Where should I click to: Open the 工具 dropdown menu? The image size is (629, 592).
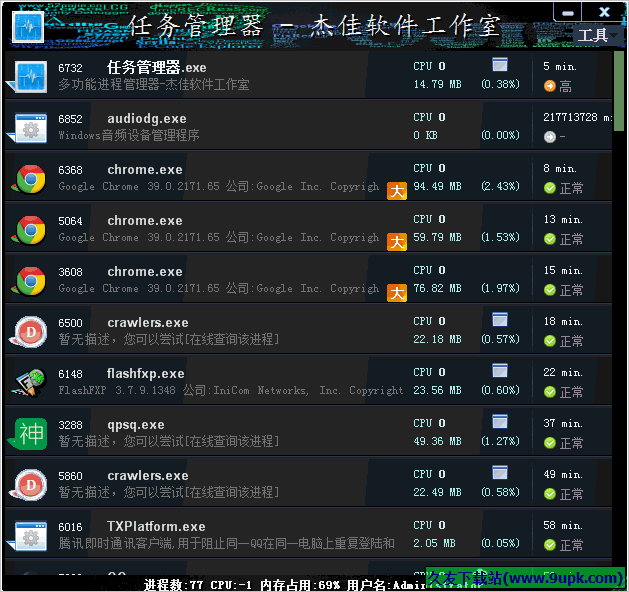pos(598,35)
